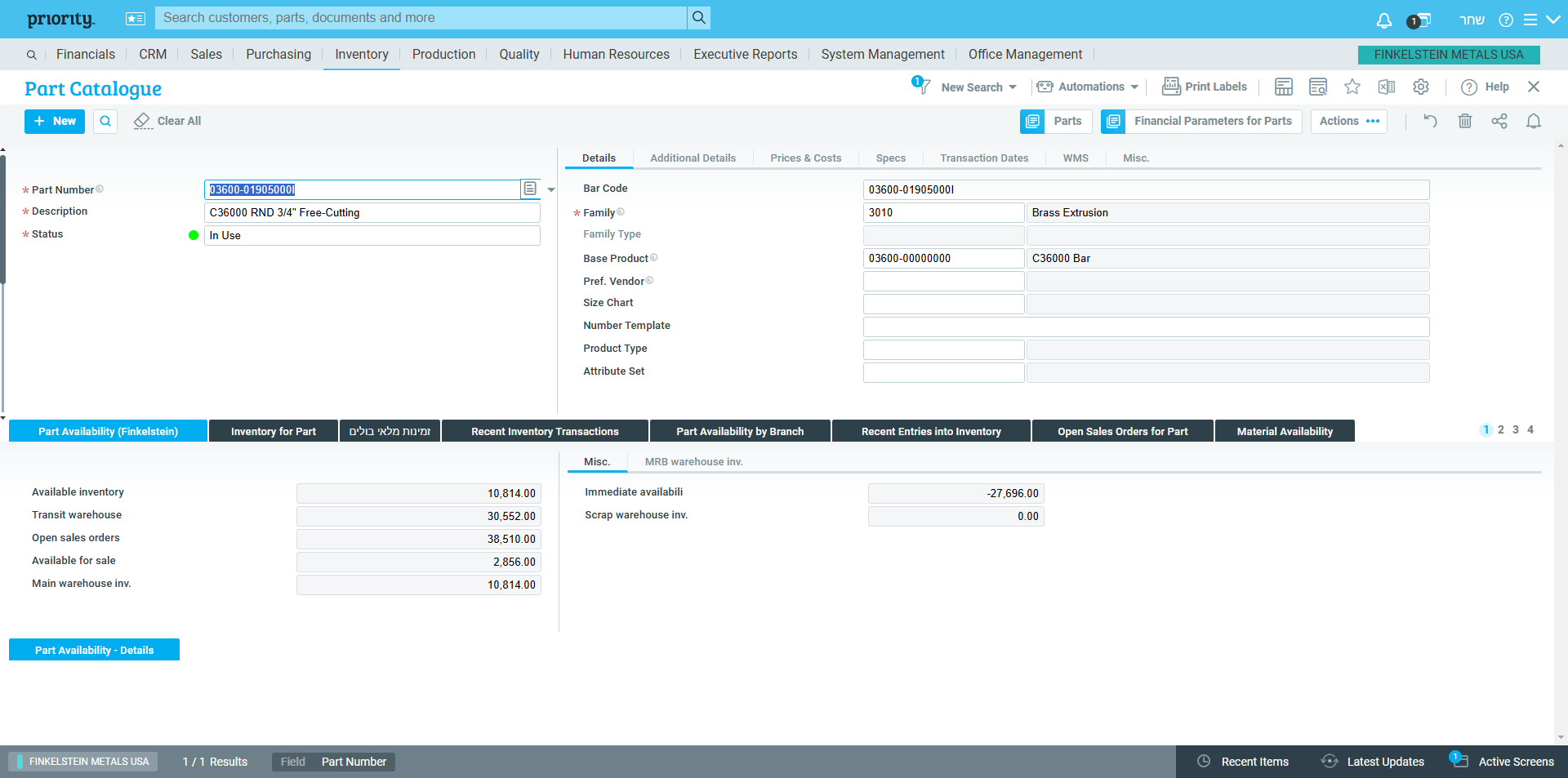Click the Description input field
The image size is (1568, 778).
(372, 212)
